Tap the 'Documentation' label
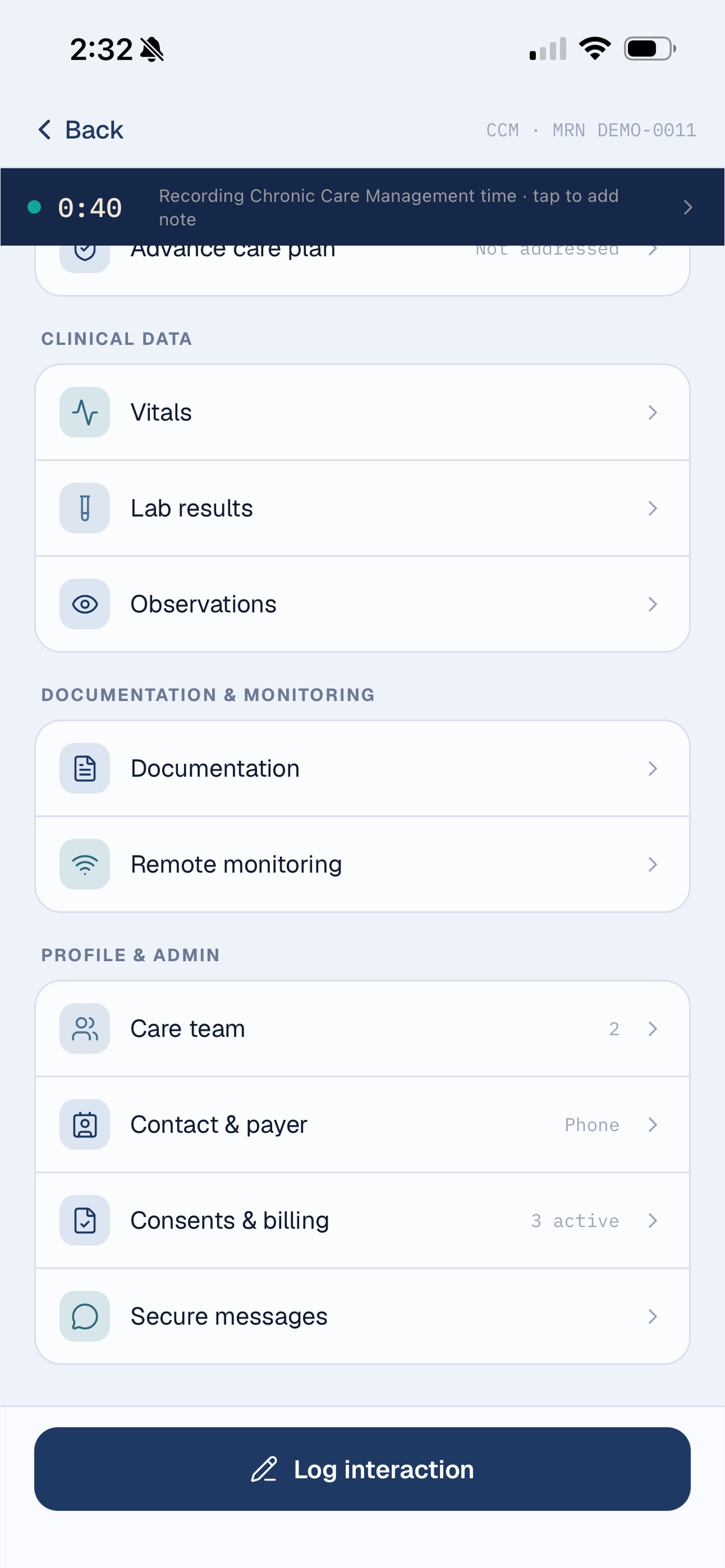Image resolution: width=725 pixels, height=1568 pixels. click(x=215, y=768)
